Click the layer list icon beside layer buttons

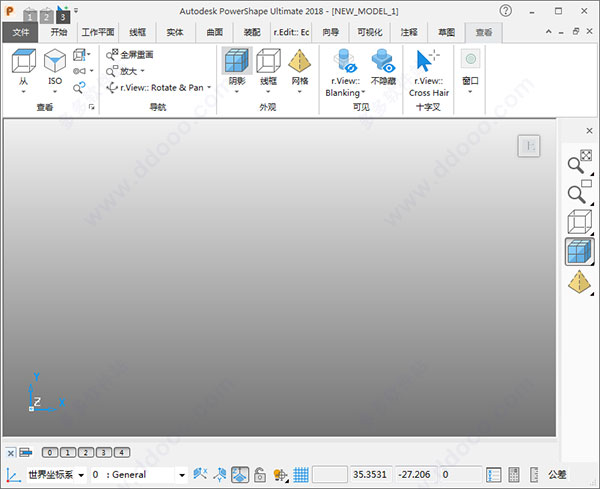[x=26, y=453]
